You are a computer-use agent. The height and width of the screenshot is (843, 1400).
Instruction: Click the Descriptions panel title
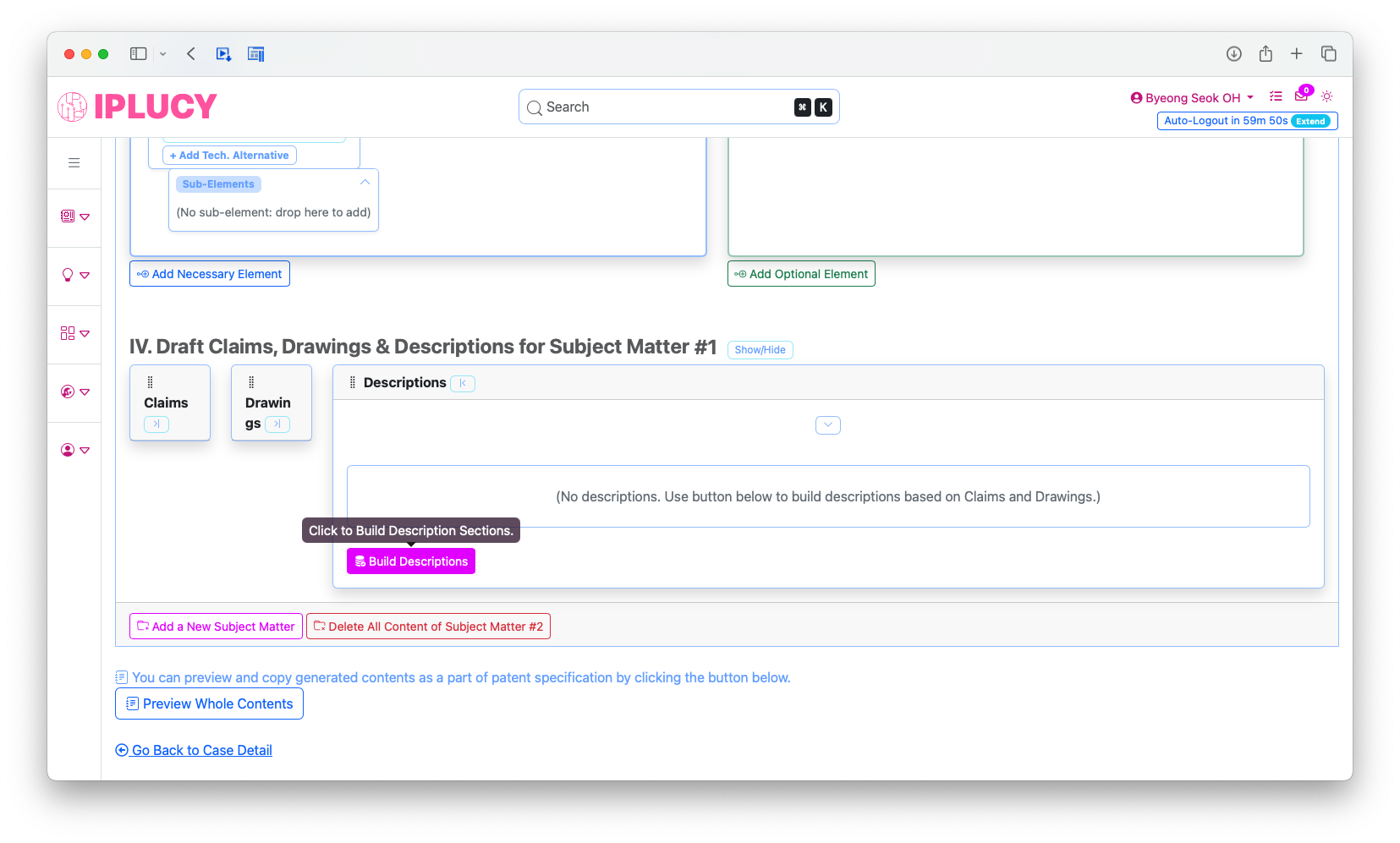point(404,383)
